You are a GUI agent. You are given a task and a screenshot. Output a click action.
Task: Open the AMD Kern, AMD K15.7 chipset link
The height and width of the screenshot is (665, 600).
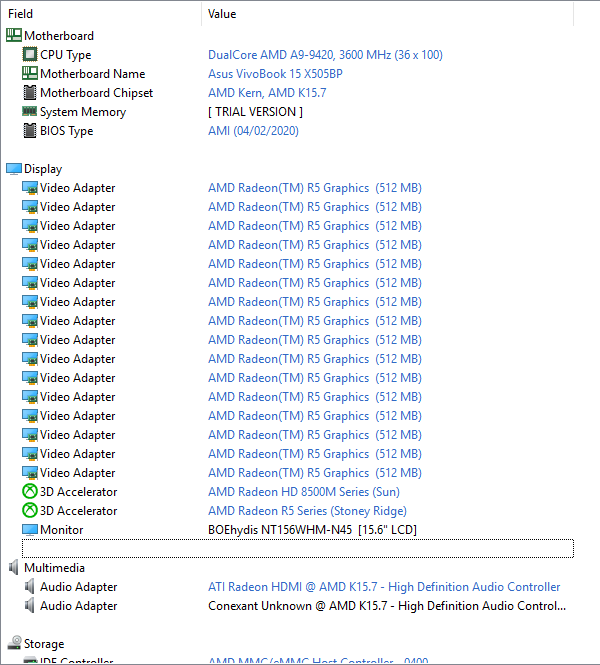click(x=267, y=93)
